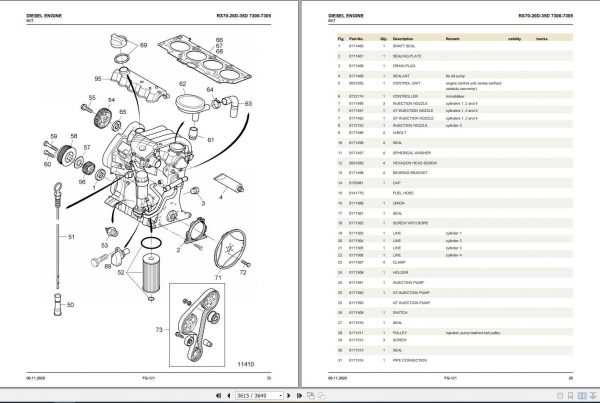Viewport: 600px width, 403px height.
Task: Click callout number 55 in diagram
Action: pos(92,98)
